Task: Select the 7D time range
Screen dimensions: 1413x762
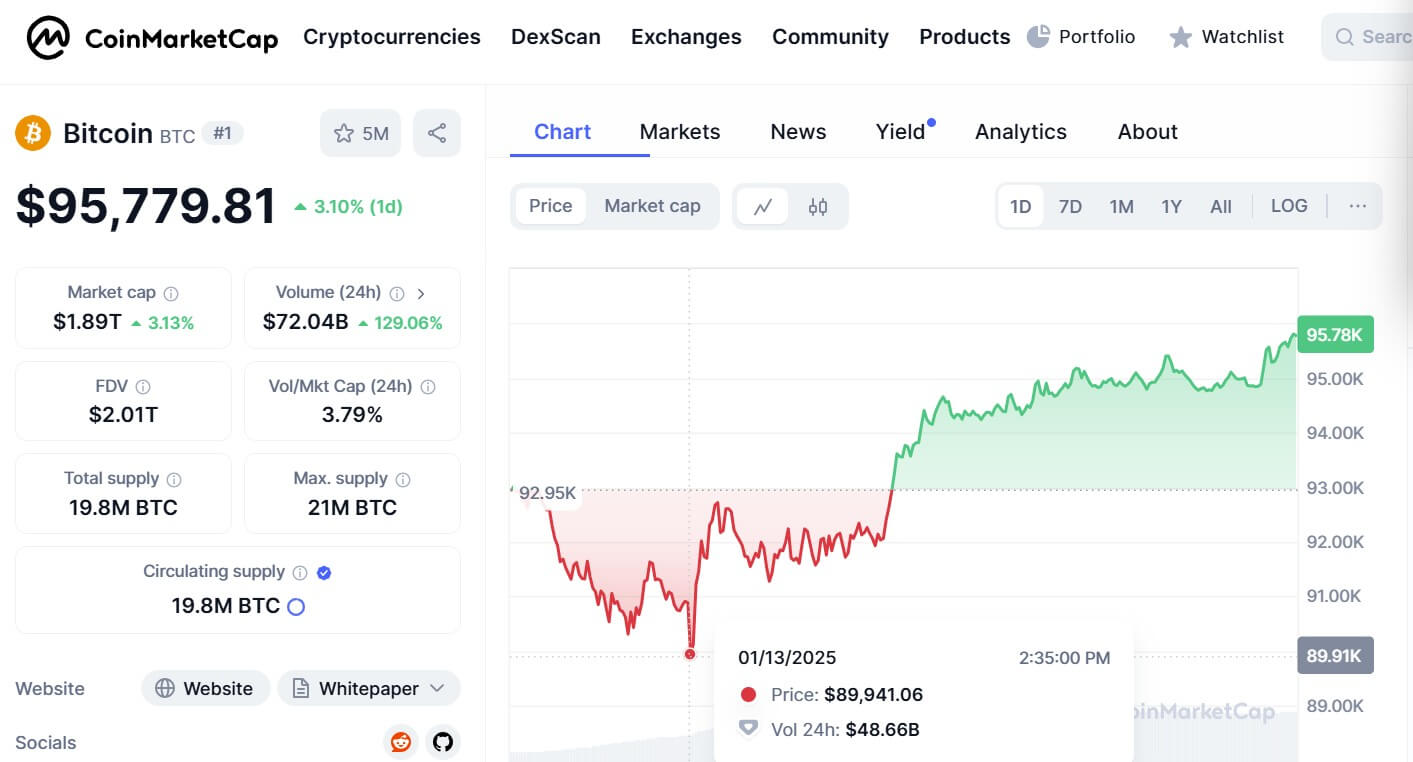Action: [x=1070, y=207]
